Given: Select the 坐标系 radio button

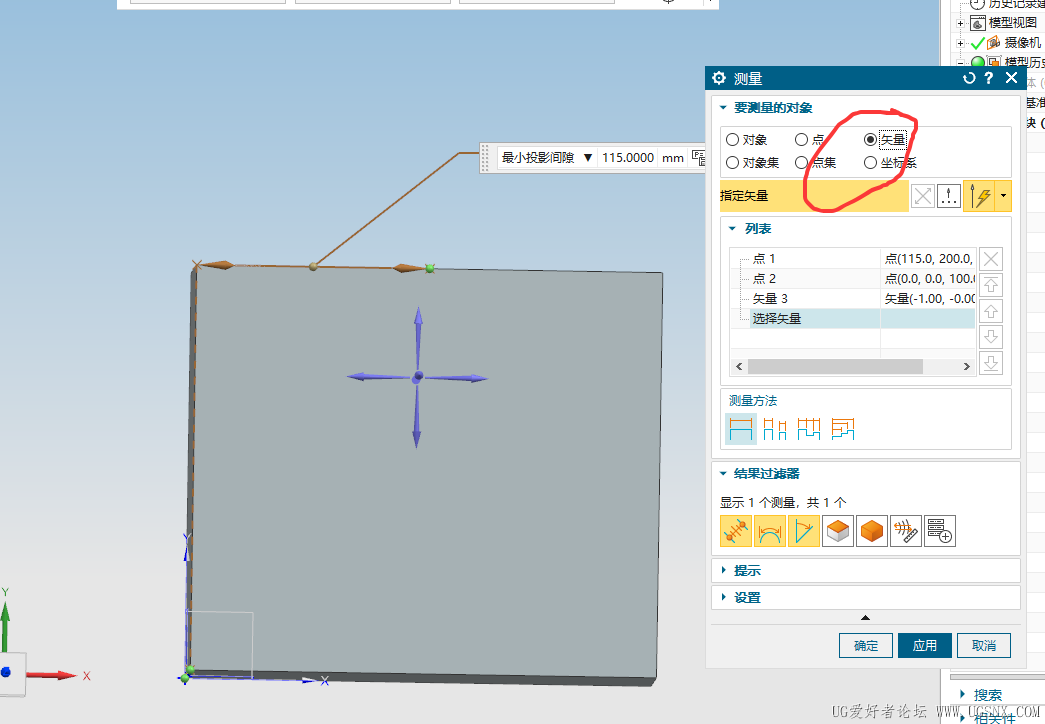Looking at the screenshot, I should pyautogui.click(x=870, y=162).
